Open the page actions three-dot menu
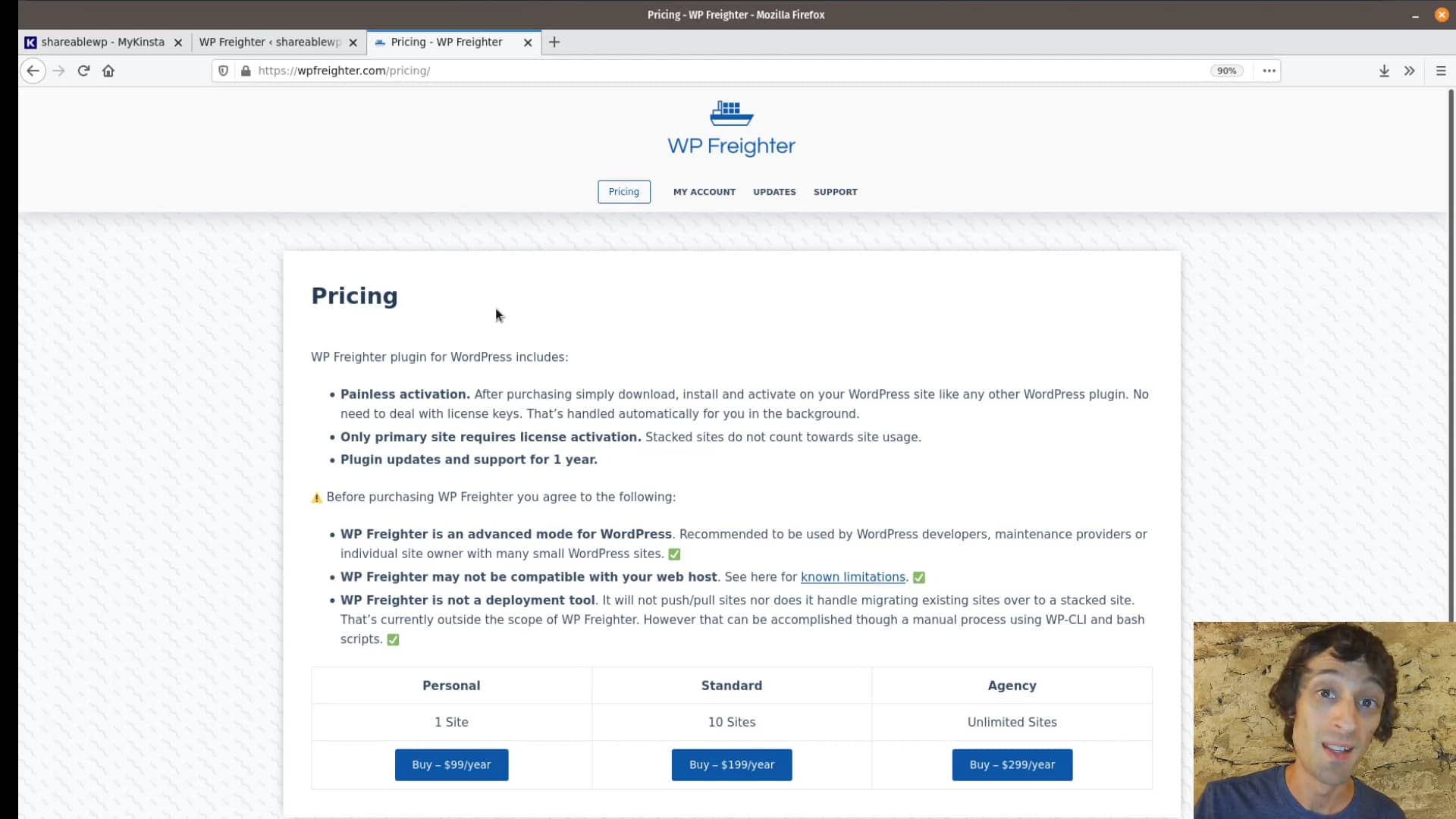The height and width of the screenshot is (819, 1456). (1269, 71)
